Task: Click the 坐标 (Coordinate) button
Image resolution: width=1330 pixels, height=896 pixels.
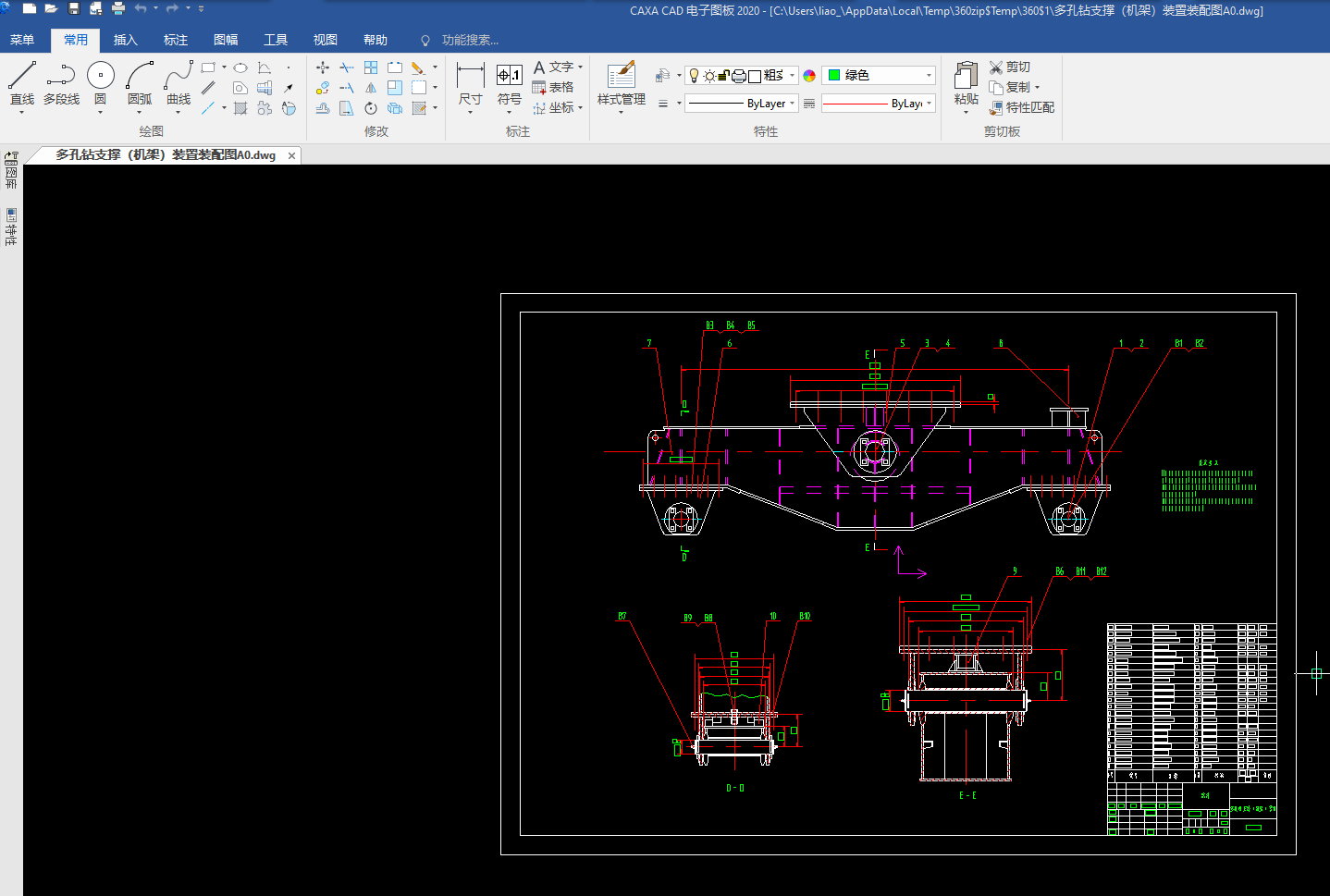Action: [x=553, y=108]
